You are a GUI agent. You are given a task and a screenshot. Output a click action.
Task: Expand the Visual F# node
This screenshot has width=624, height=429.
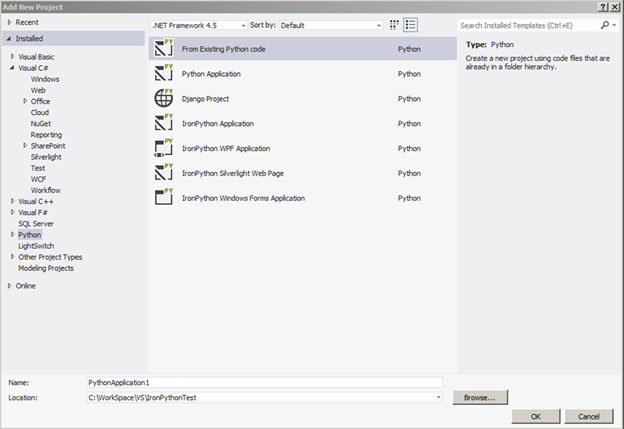pyautogui.click(x=13, y=212)
